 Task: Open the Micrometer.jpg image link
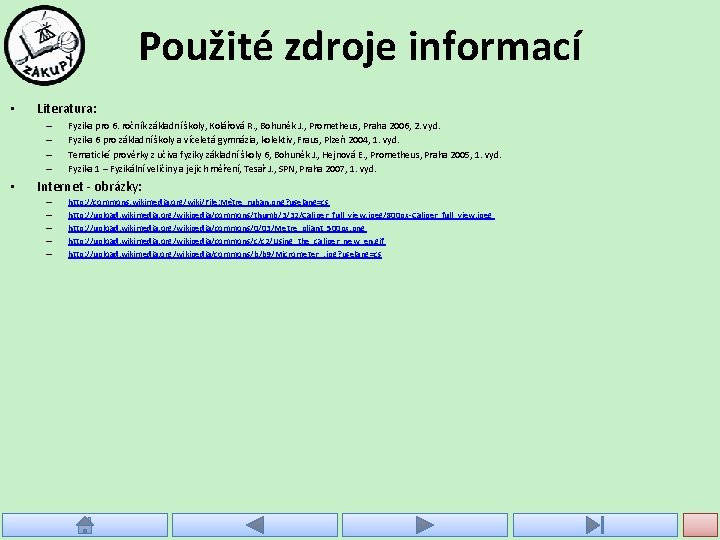(x=225, y=254)
